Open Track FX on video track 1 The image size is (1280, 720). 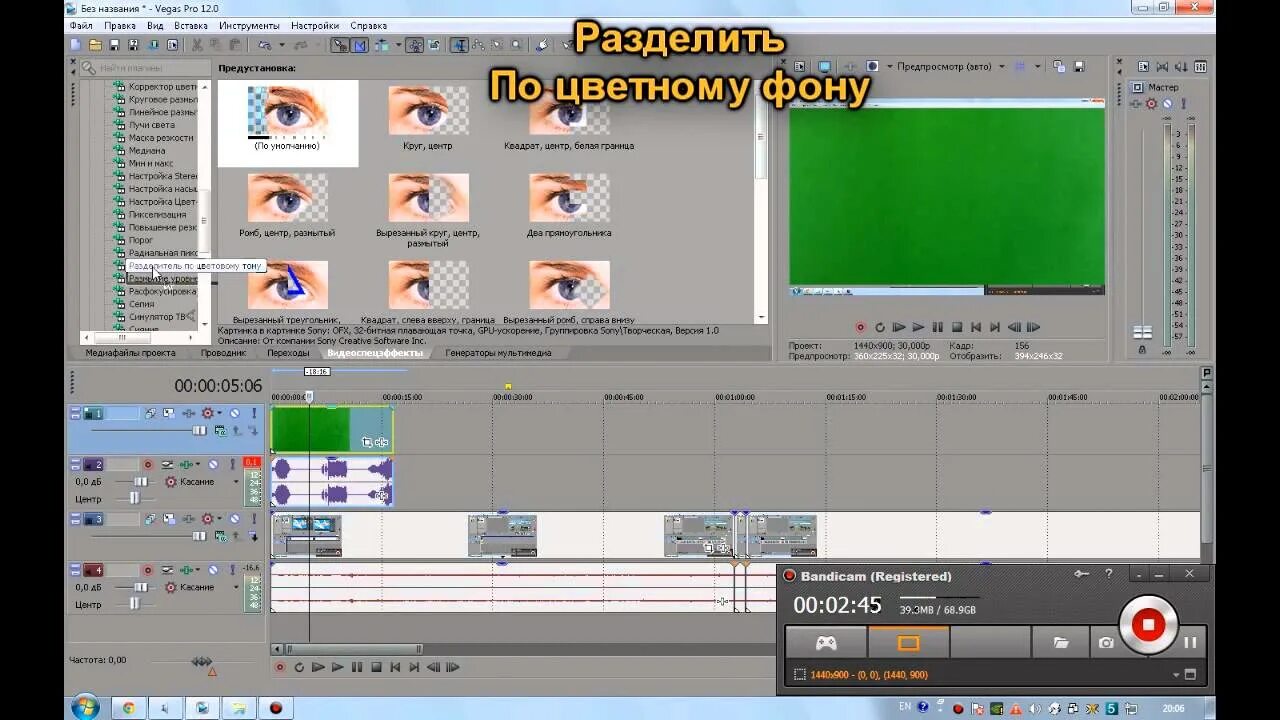(x=189, y=413)
